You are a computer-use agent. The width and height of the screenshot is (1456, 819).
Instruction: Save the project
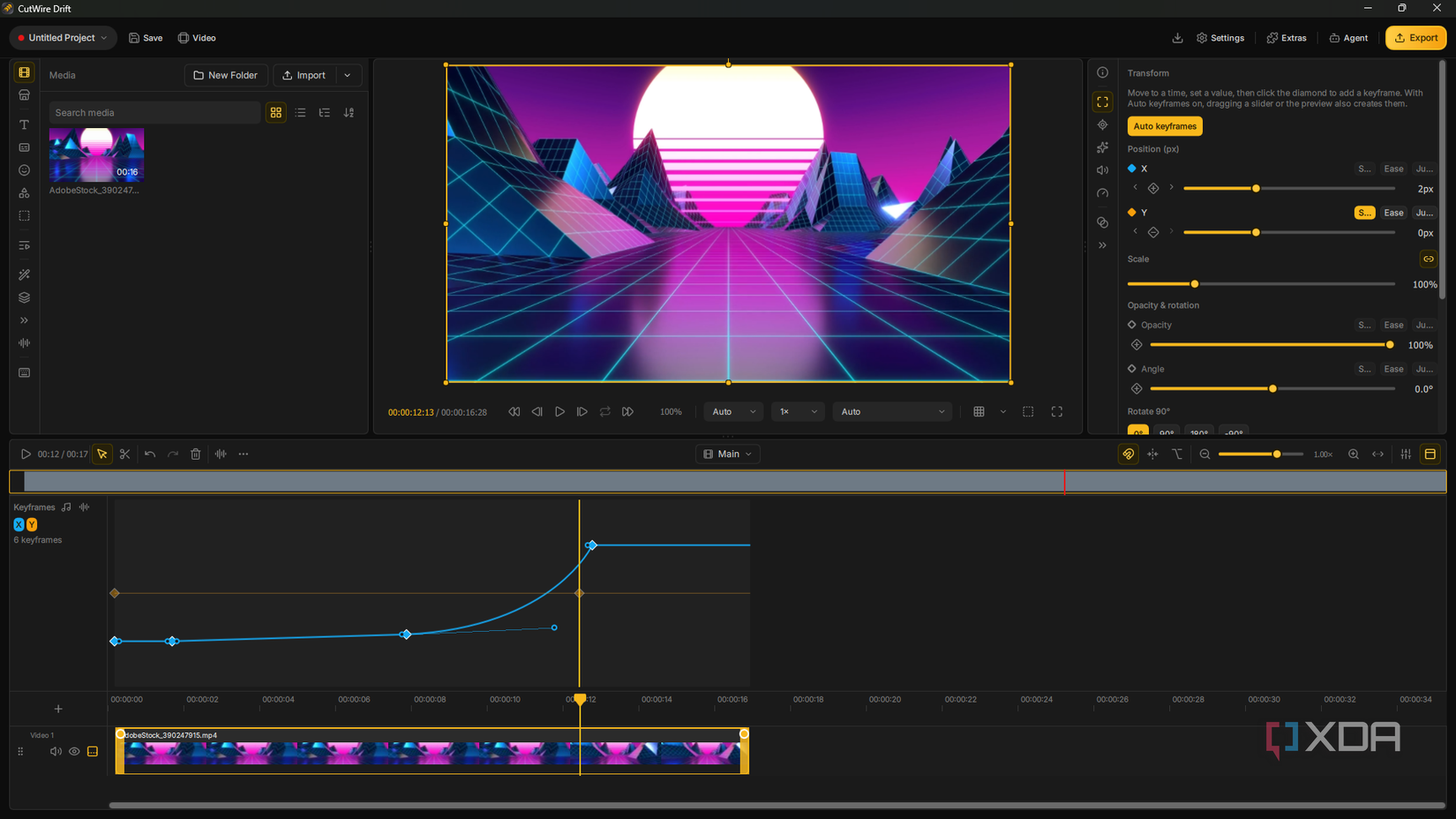tap(146, 38)
